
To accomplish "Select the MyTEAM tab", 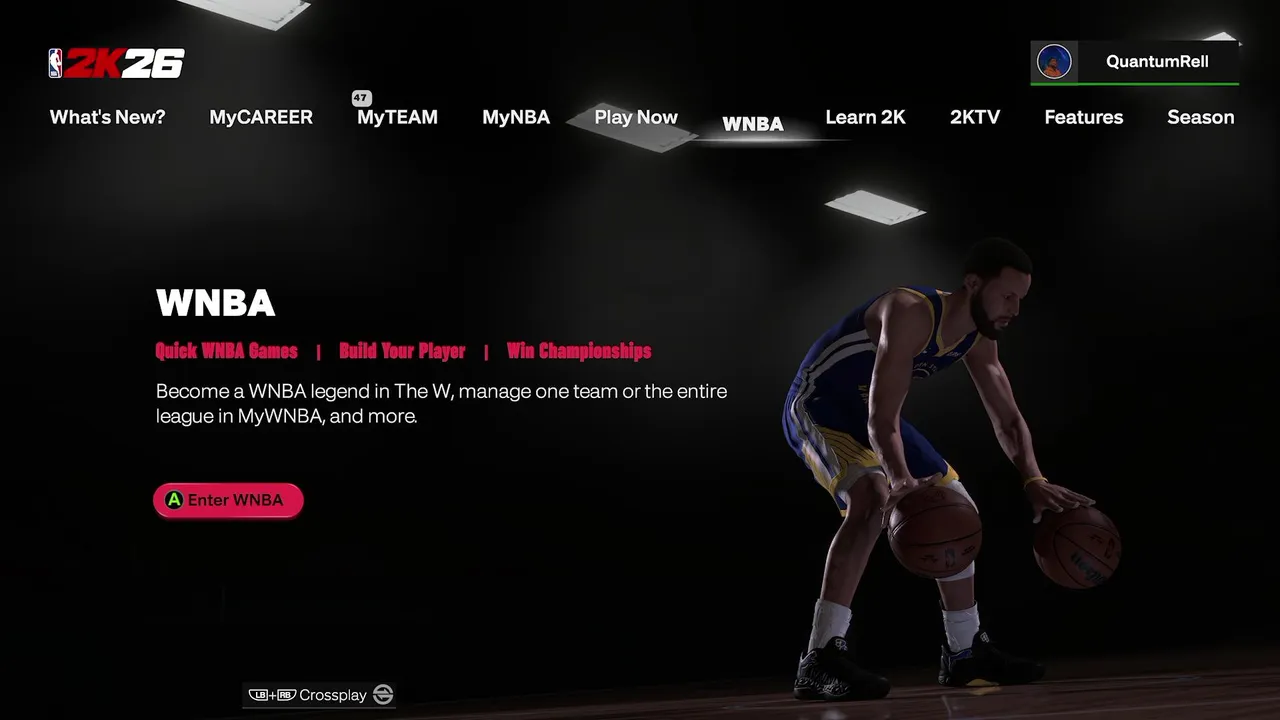I will 397,117.
